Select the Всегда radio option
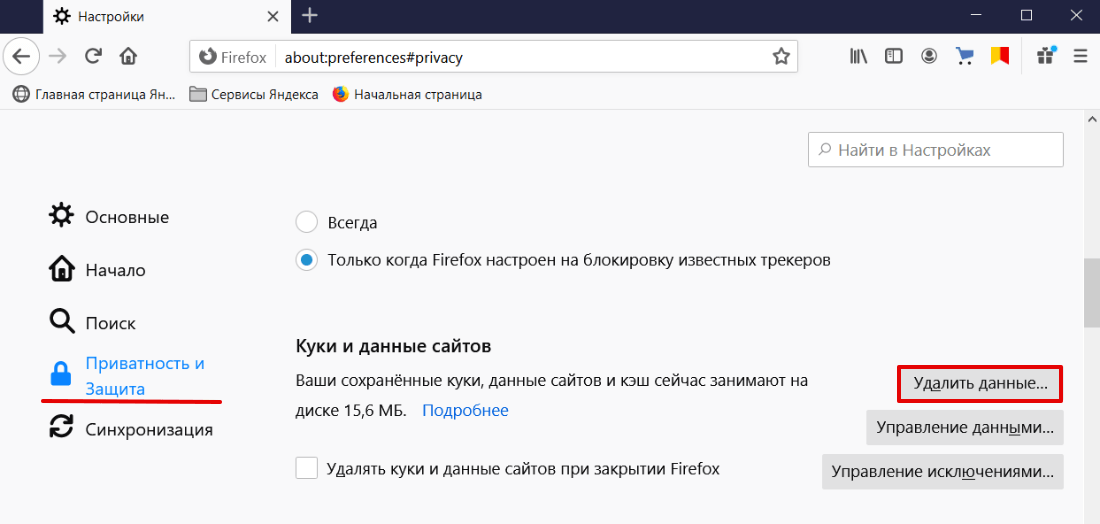1100x524 pixels. click(x=307, y=223)
